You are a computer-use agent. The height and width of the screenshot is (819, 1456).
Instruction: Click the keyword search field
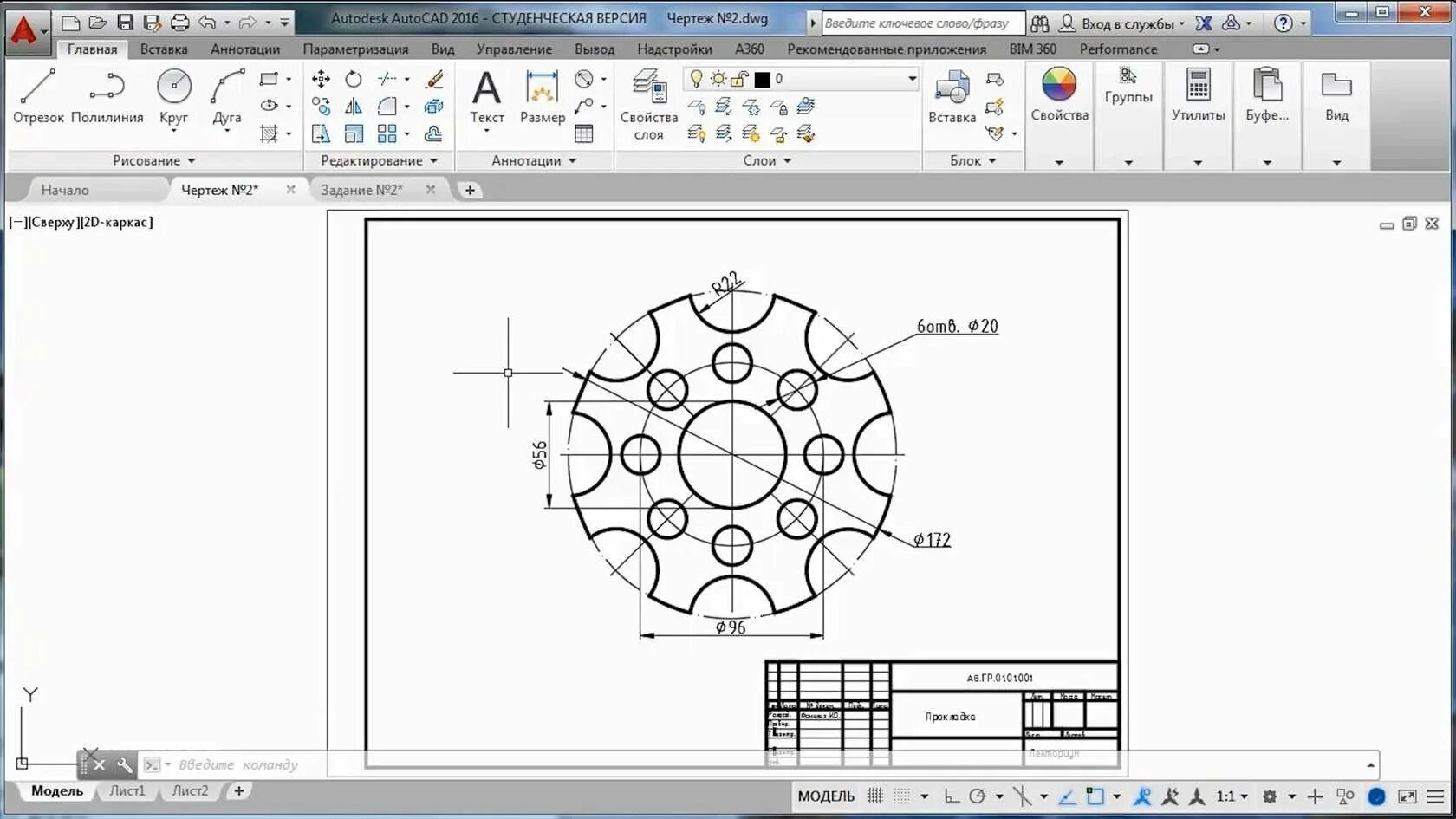[922, 23]
